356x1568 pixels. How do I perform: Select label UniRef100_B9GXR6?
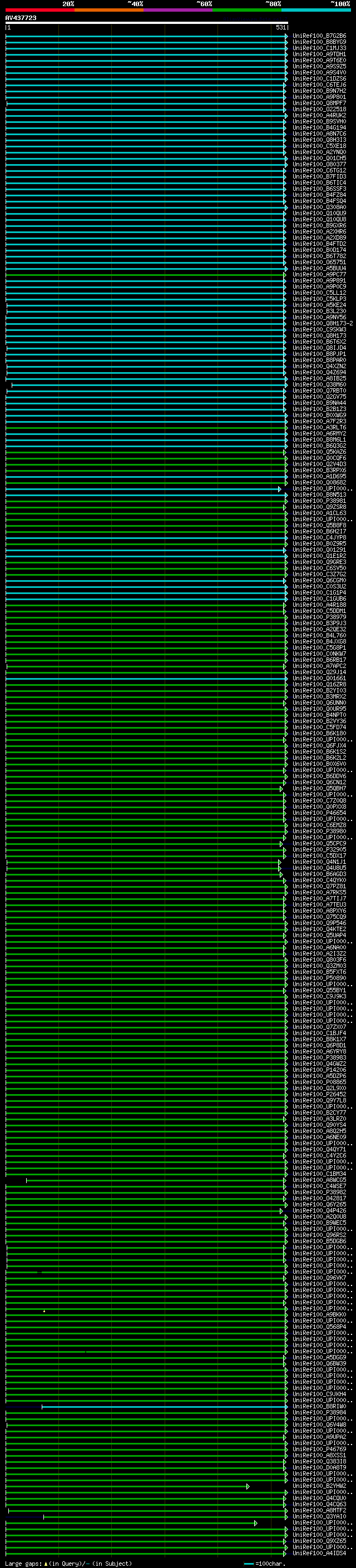(x=319, y=225)
